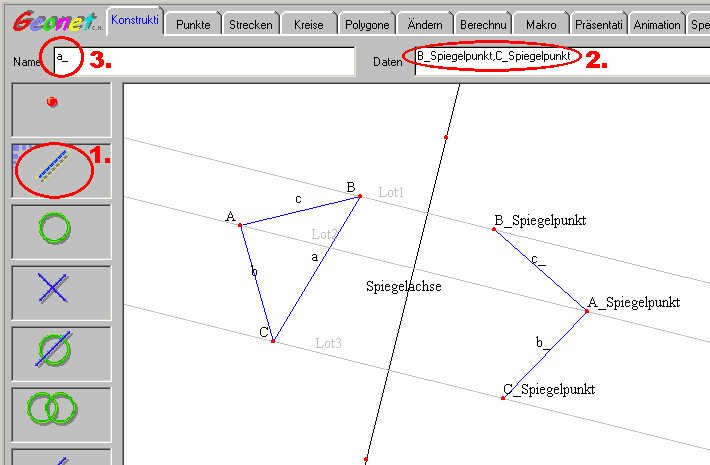Click the partially visible bottom tool icon

tap(53, 458)
